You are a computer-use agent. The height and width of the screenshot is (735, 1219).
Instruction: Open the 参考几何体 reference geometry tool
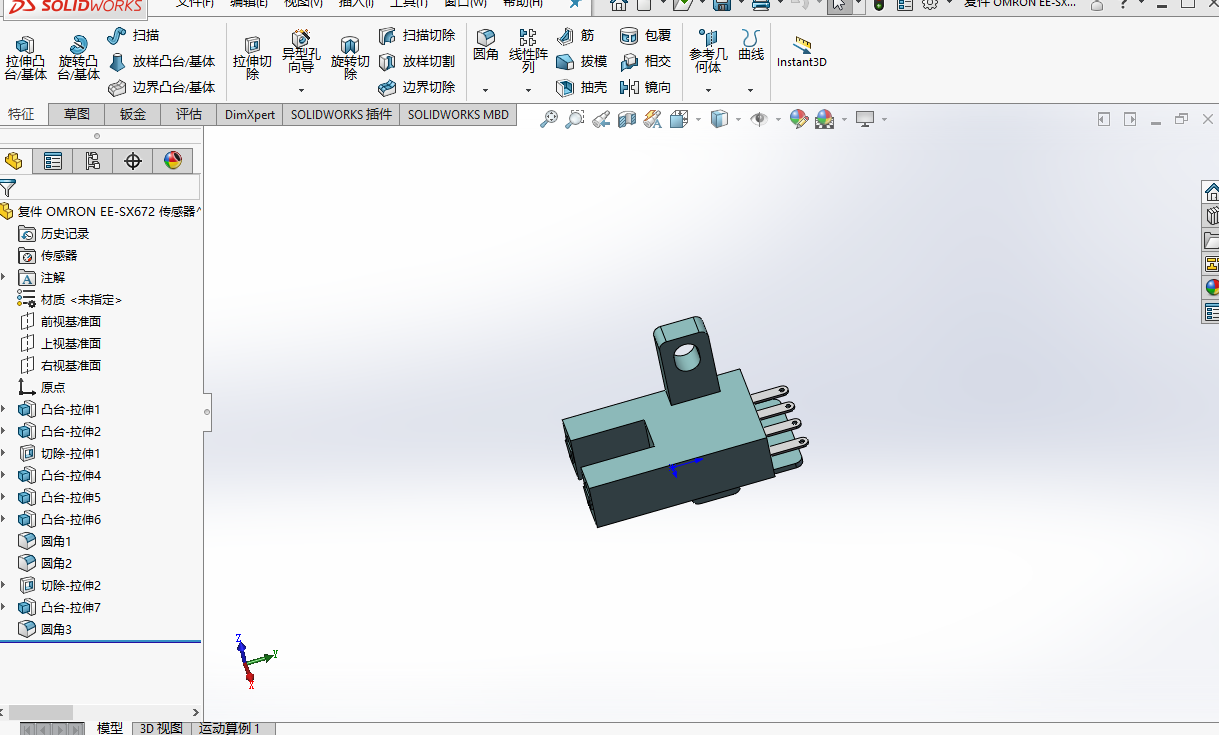[708, 52]
